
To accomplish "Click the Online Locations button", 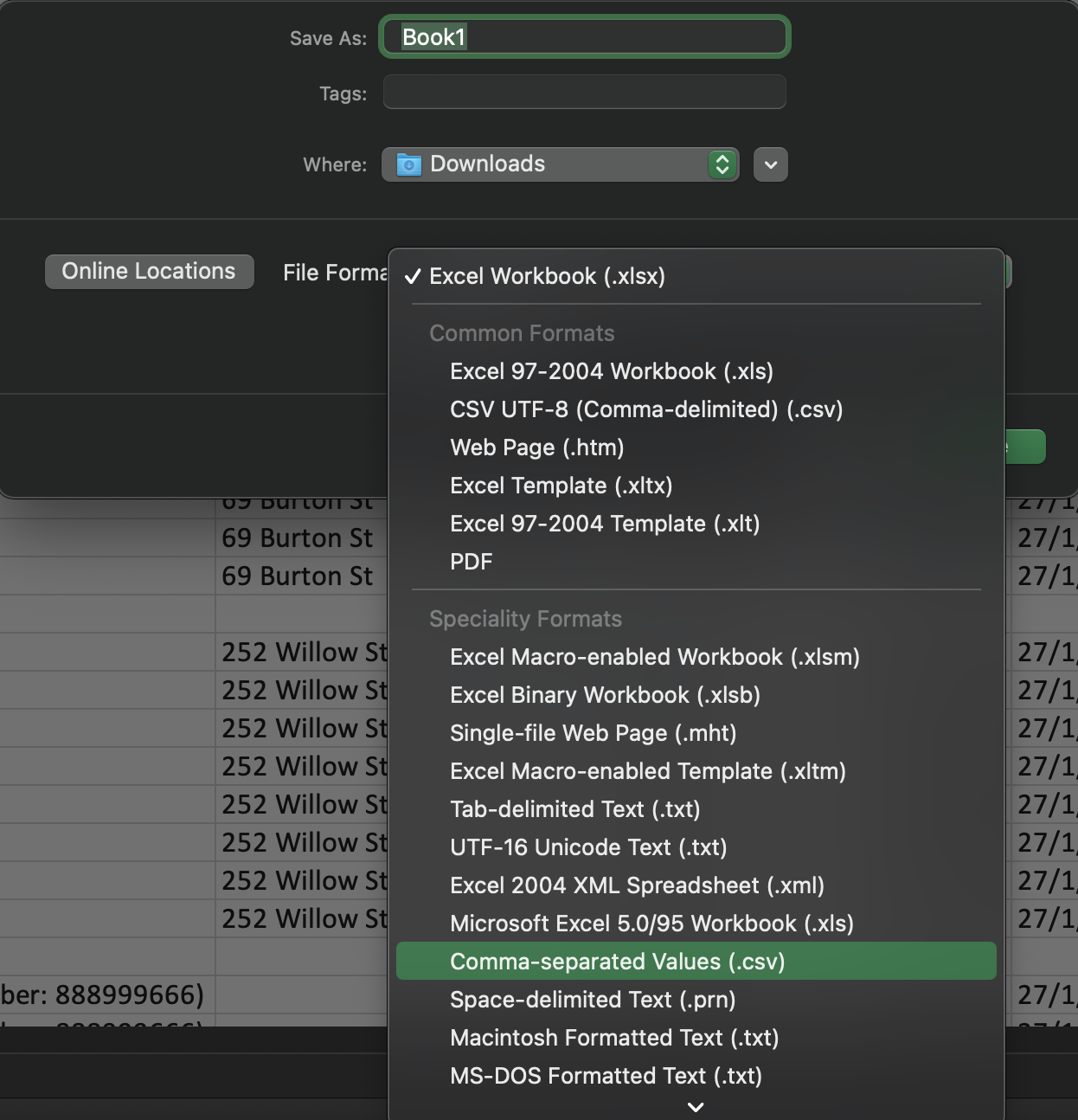I will [149, 271].
